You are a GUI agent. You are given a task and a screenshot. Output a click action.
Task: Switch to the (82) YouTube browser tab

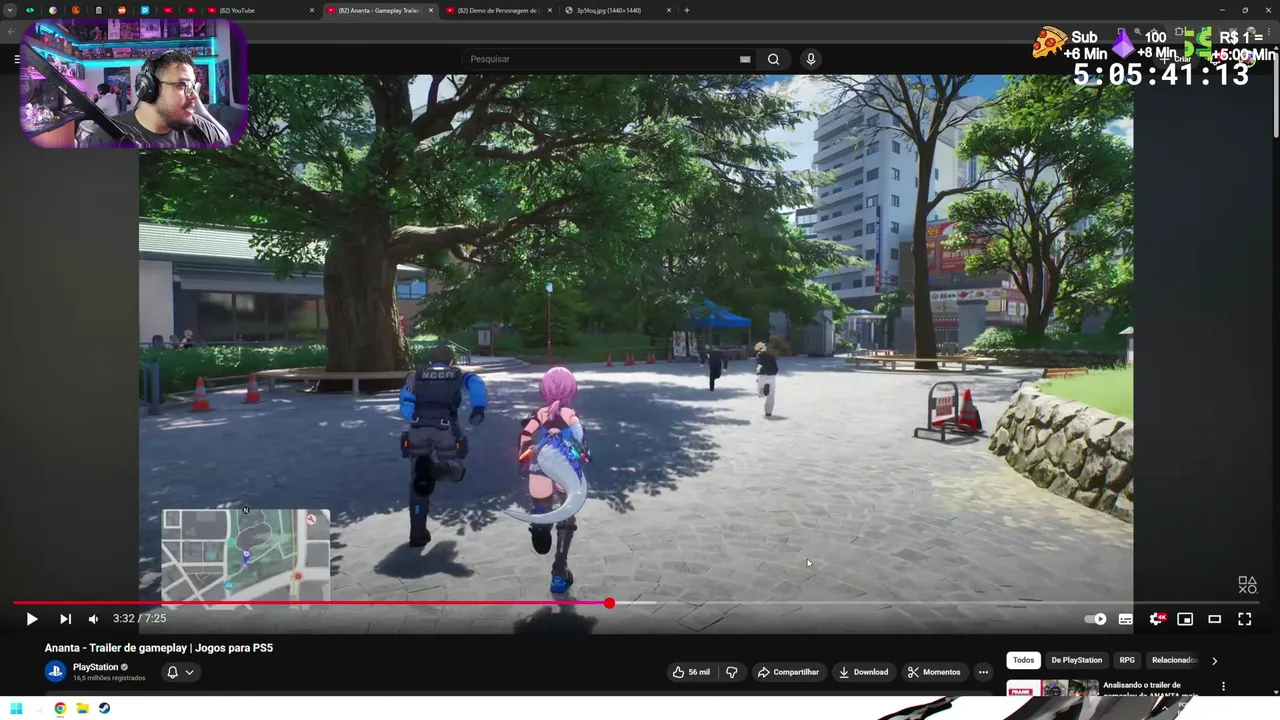tap(260, 10)
